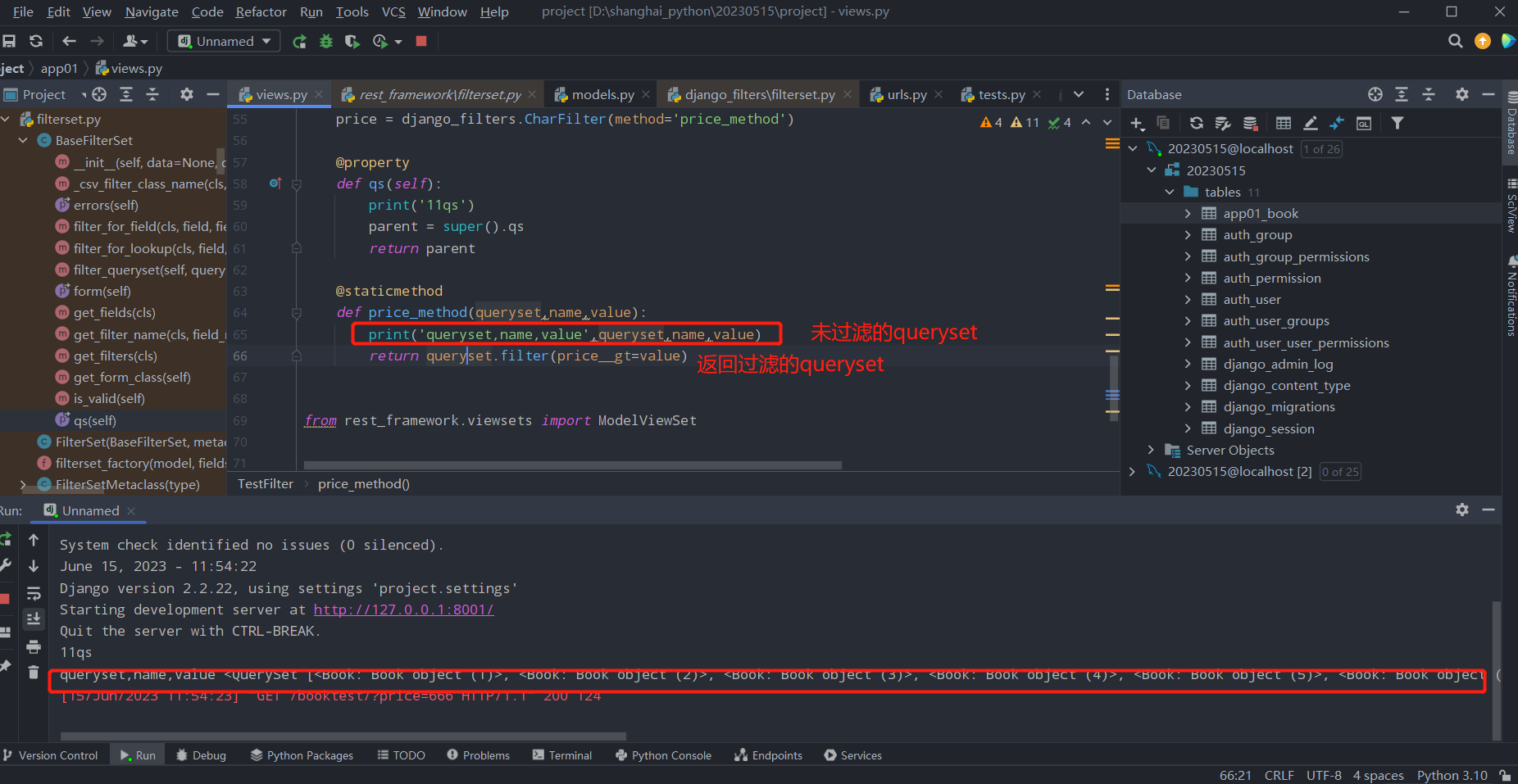Refresh the database with the refresh icon

click(x=1197, y=123)
